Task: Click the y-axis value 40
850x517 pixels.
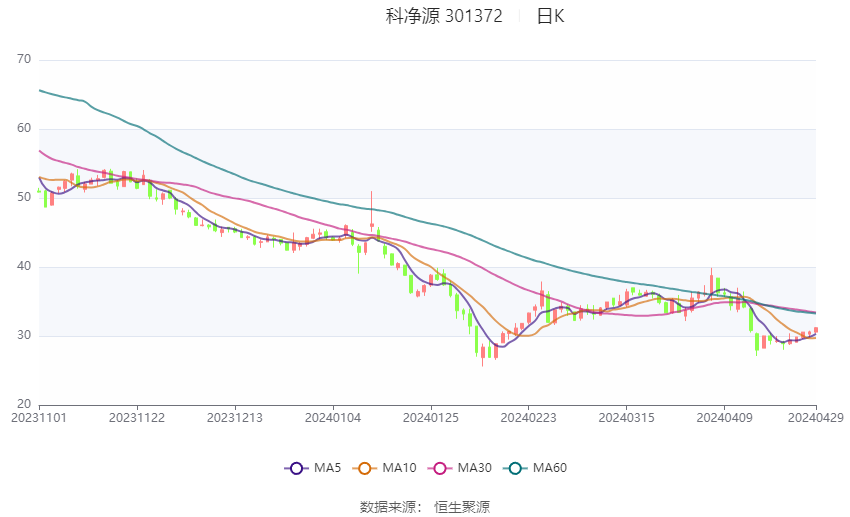Action: pos(24,266)
